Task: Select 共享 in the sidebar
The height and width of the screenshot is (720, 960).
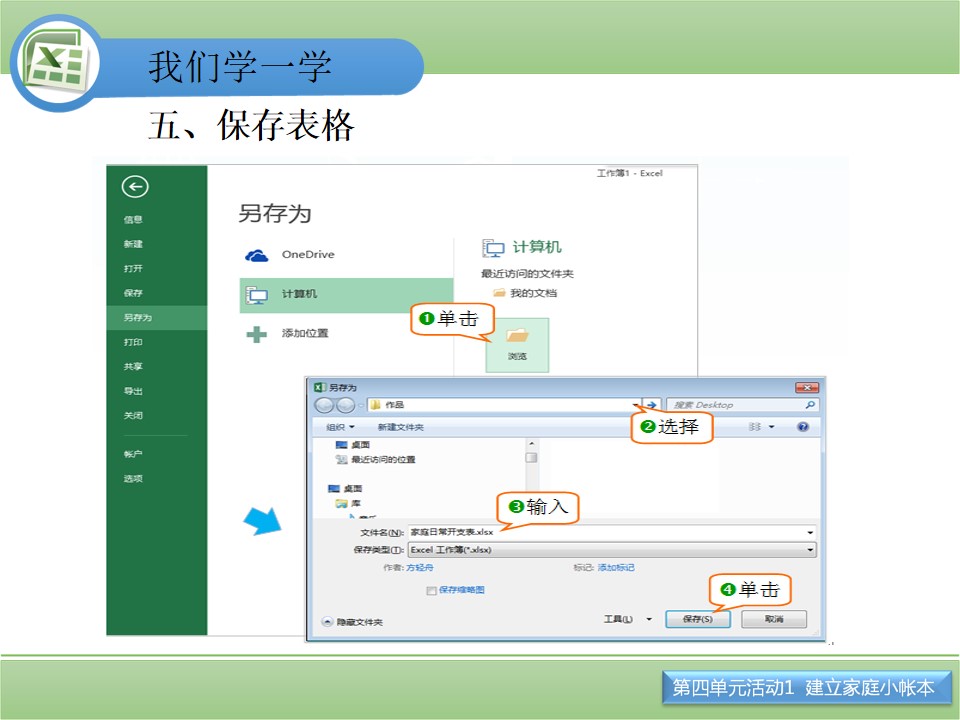Action: click(x=133, y=366)
